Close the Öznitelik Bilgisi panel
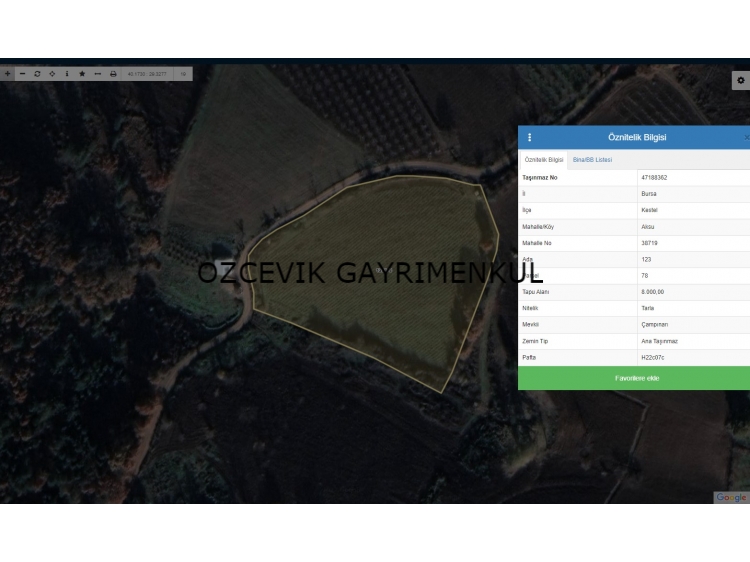750x562 pixels. (746, 137)
